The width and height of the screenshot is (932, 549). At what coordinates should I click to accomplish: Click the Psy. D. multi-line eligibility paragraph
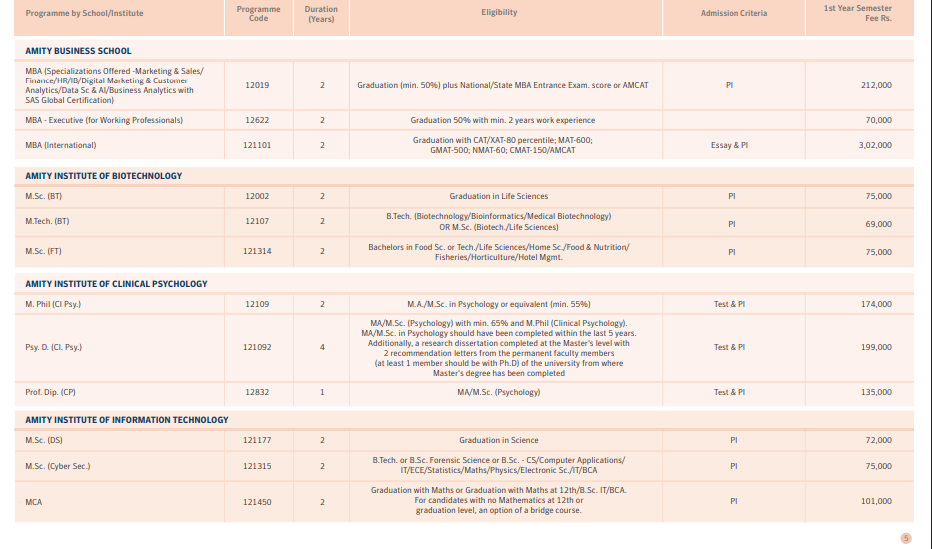click(x=499, y=348)
